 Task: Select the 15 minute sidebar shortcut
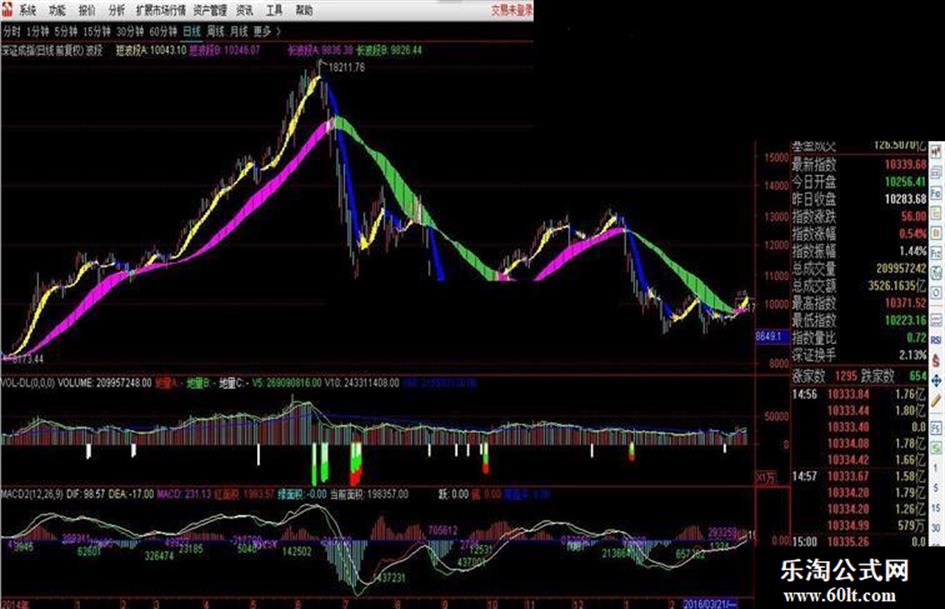click(x=936, y=508)
